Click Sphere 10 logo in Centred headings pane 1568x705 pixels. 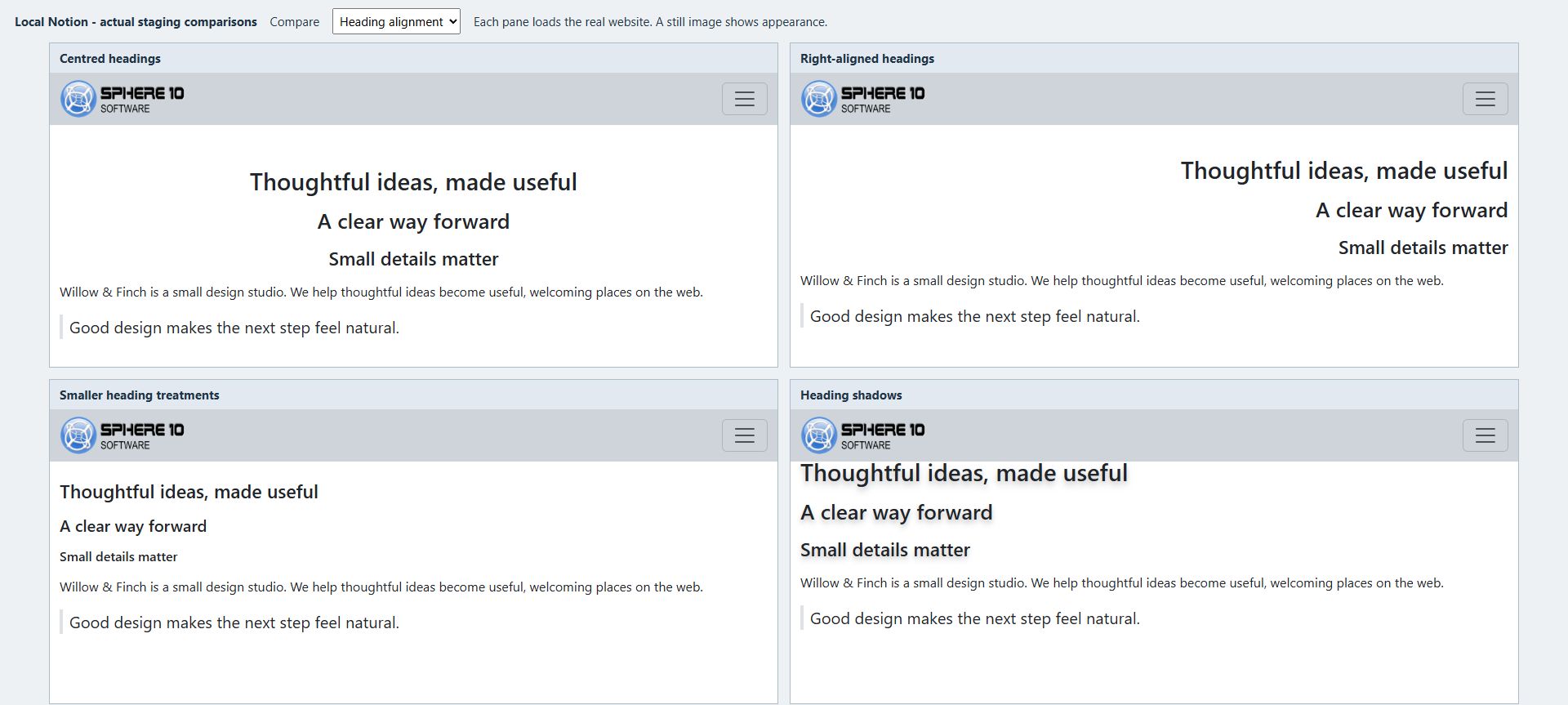point(122,99)
